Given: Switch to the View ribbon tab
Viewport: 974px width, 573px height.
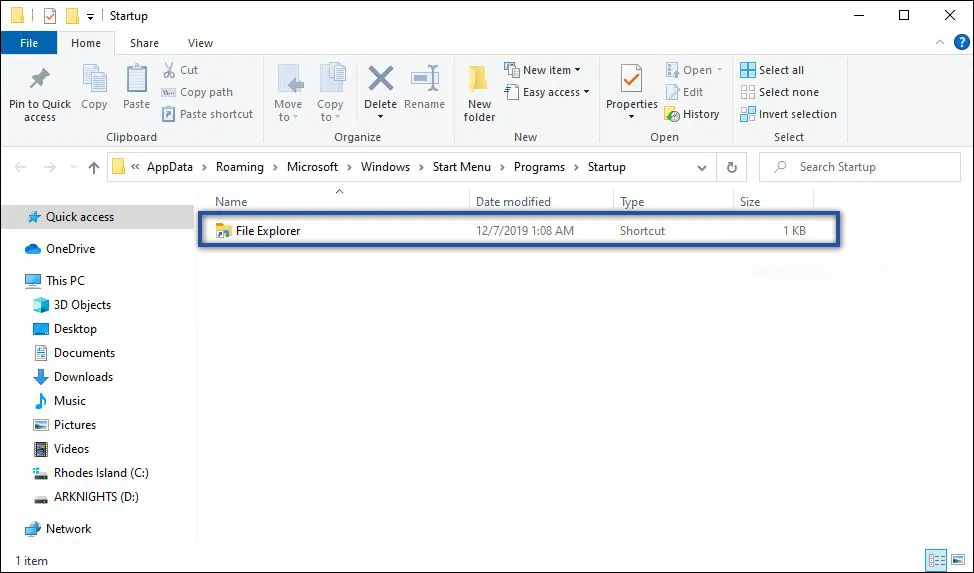Looking at the screenshot, I should (x=200, y=43).
